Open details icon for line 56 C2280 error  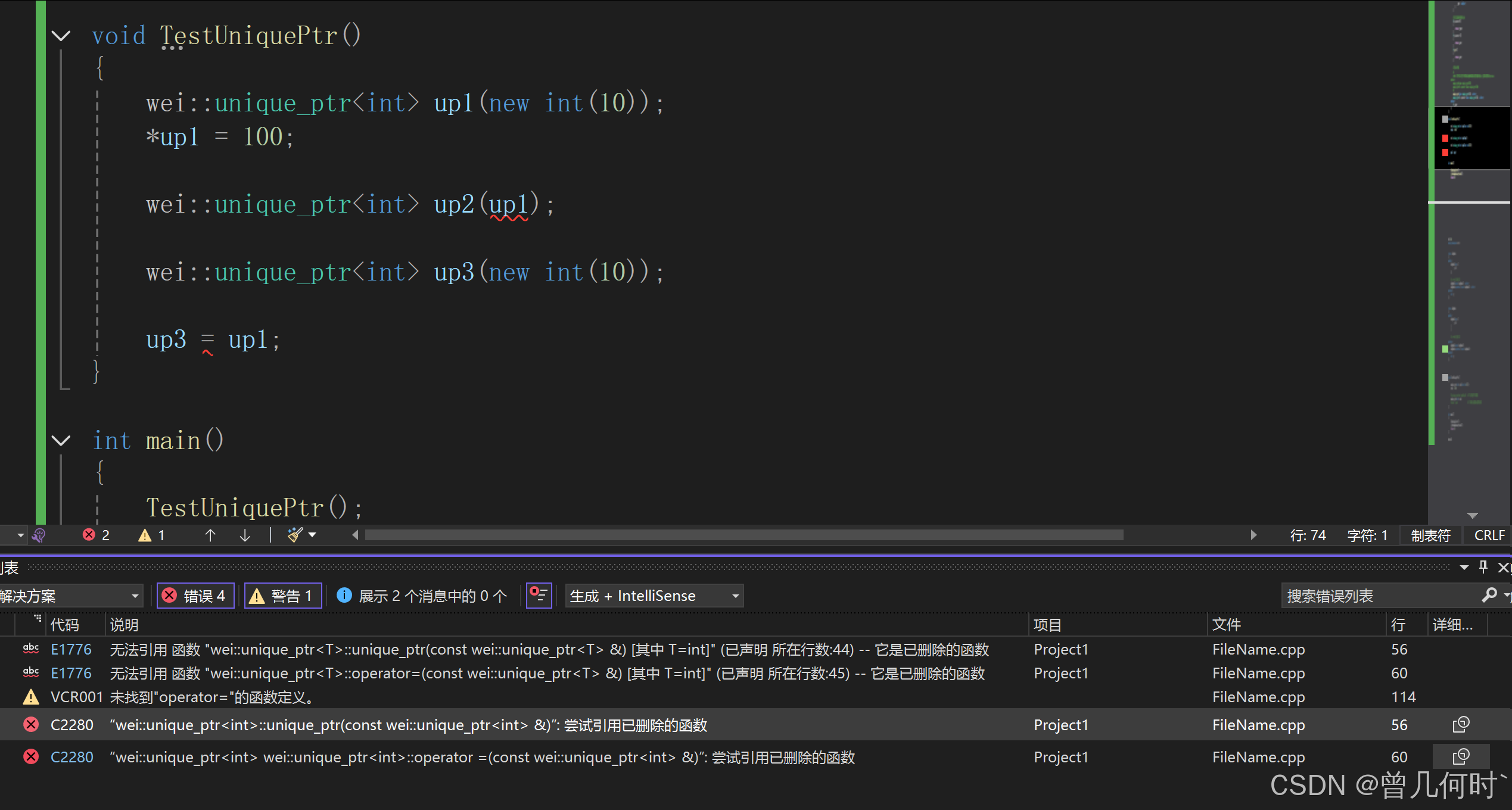coord(1460,725)
